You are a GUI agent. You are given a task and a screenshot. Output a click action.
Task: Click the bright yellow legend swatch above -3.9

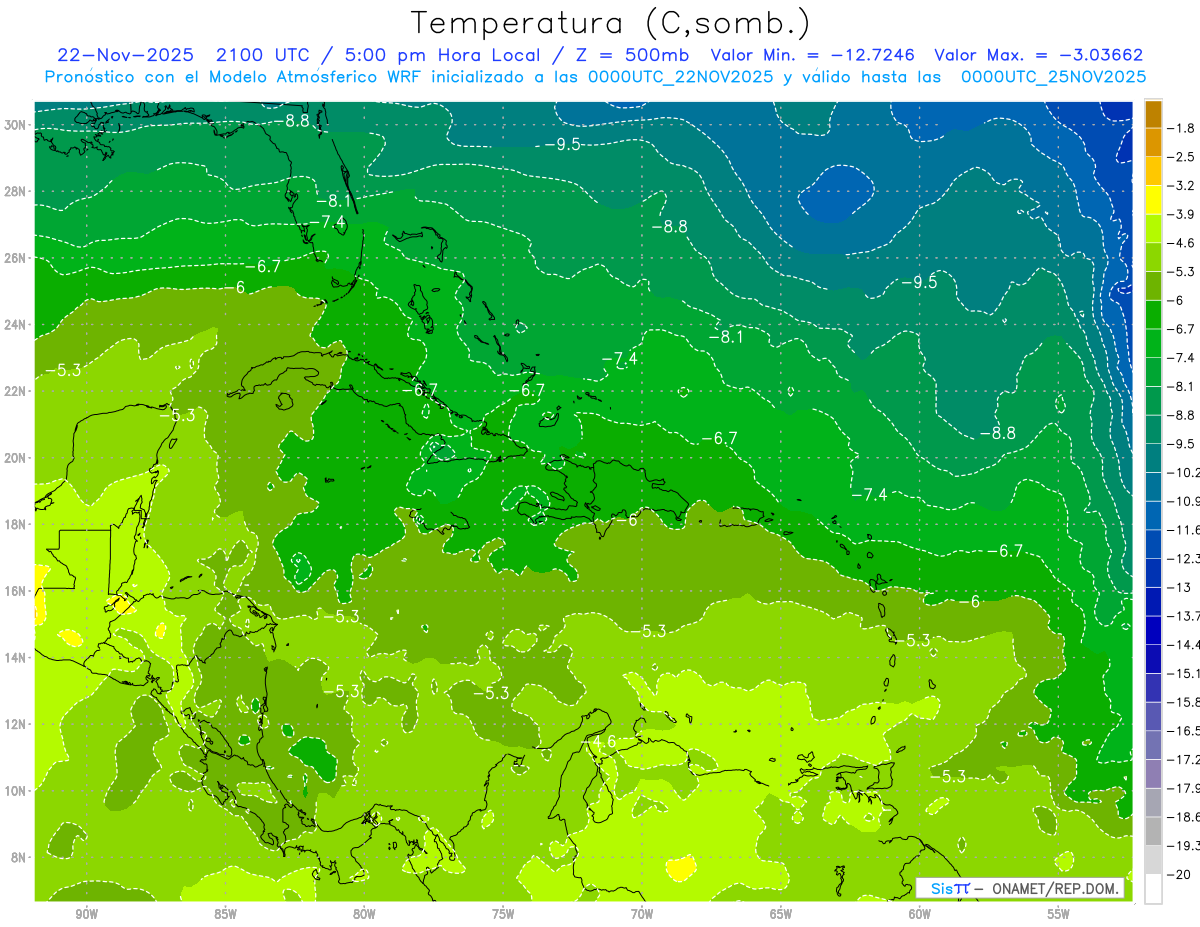point(1153,200)
